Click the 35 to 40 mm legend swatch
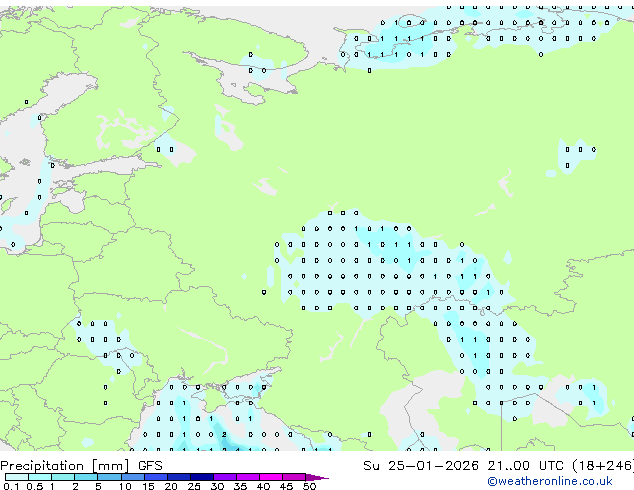634x490 pixels. point(248,477)
